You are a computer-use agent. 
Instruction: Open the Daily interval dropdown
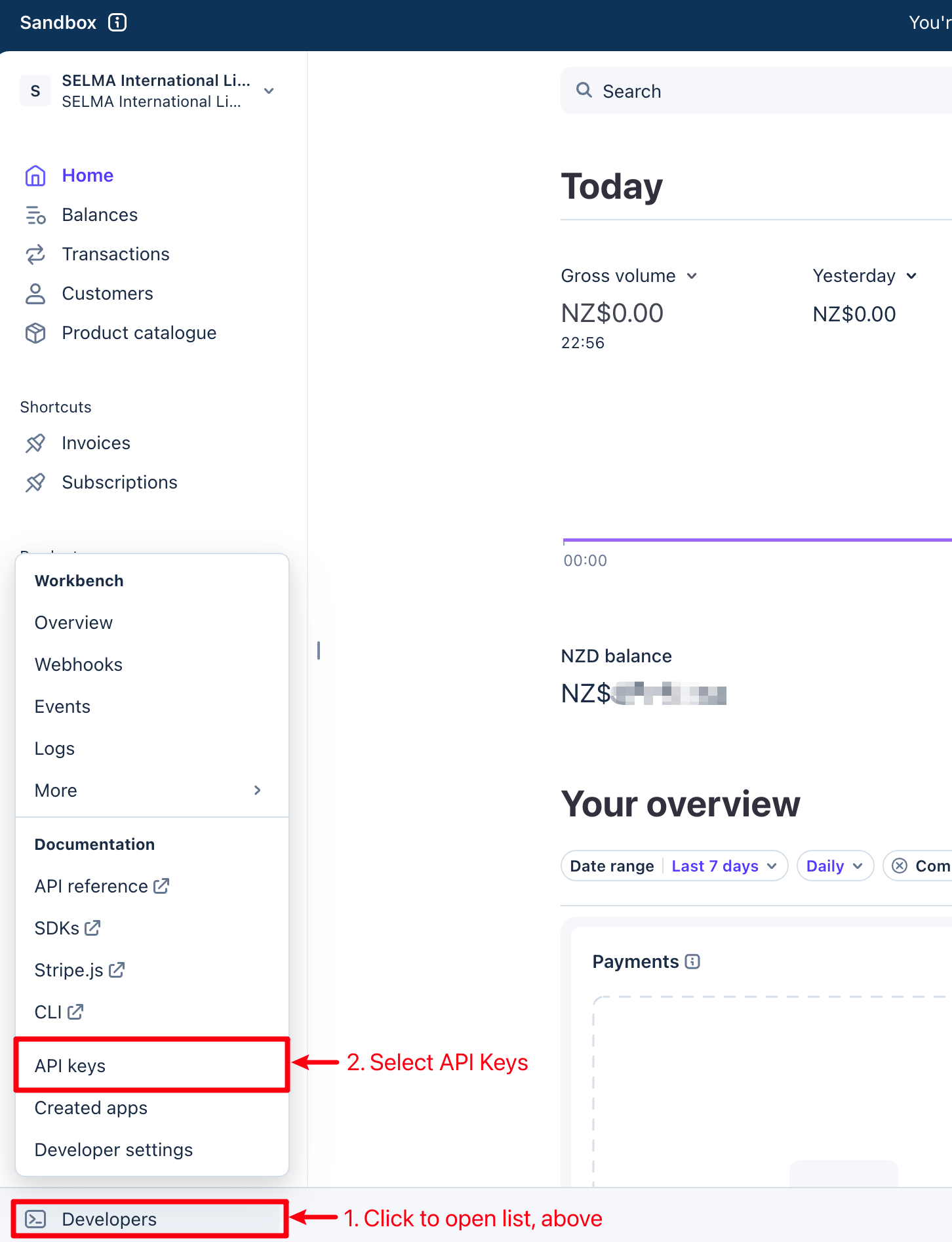pos(835,866)
